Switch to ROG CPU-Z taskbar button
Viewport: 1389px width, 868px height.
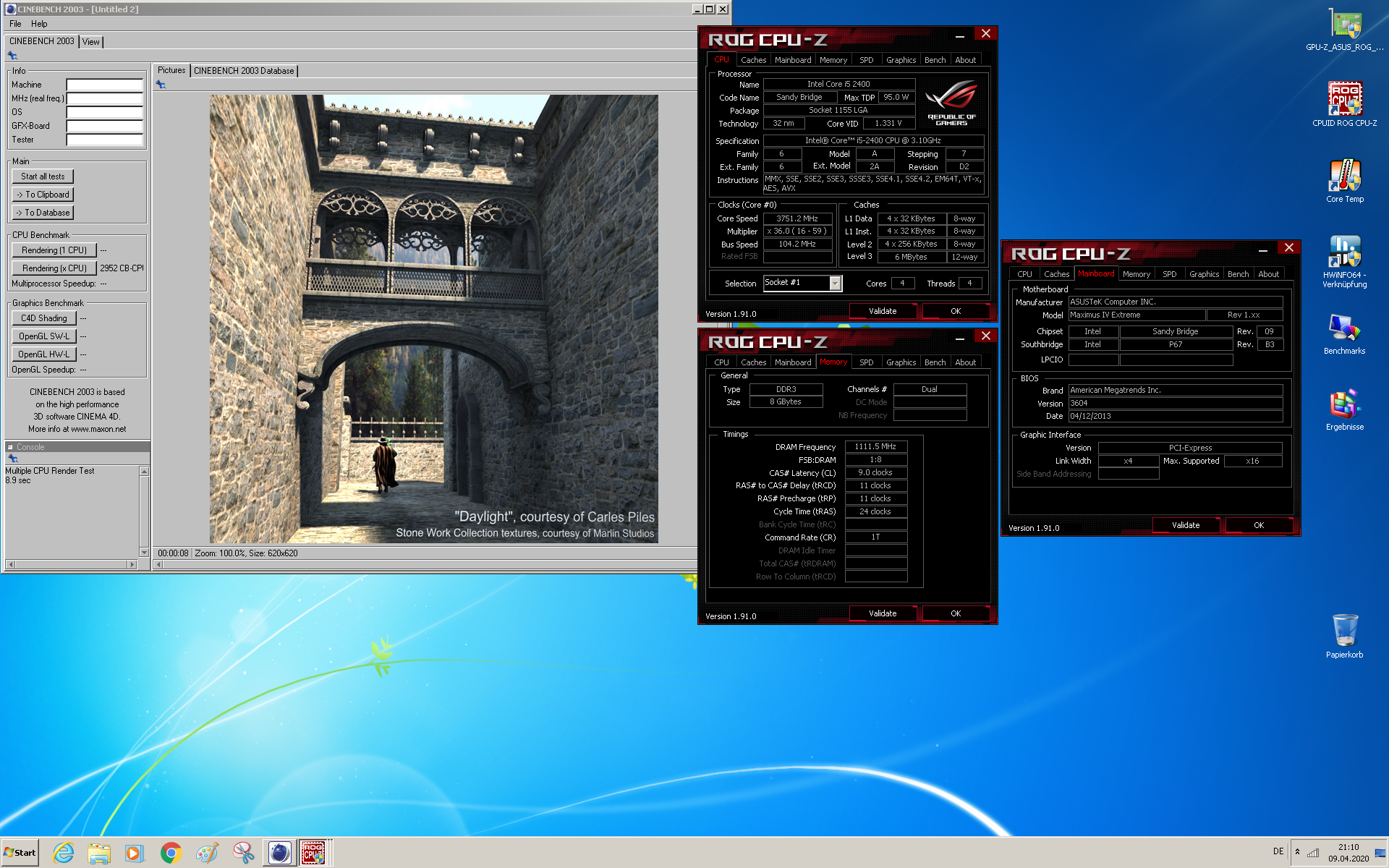click(314, 853)
